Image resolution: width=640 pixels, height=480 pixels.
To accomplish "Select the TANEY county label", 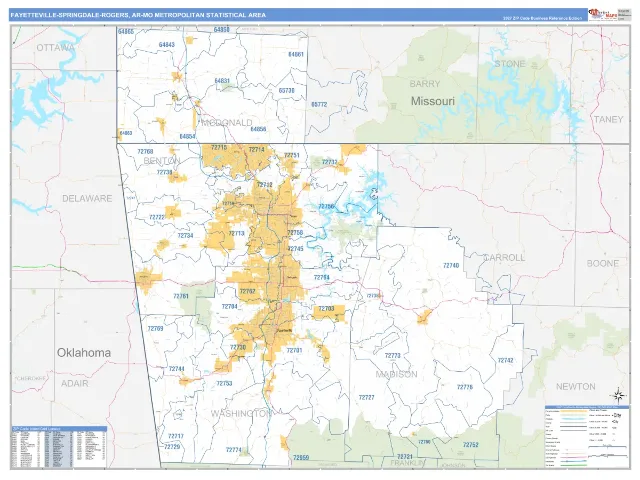I will click(x=609, y=120).
